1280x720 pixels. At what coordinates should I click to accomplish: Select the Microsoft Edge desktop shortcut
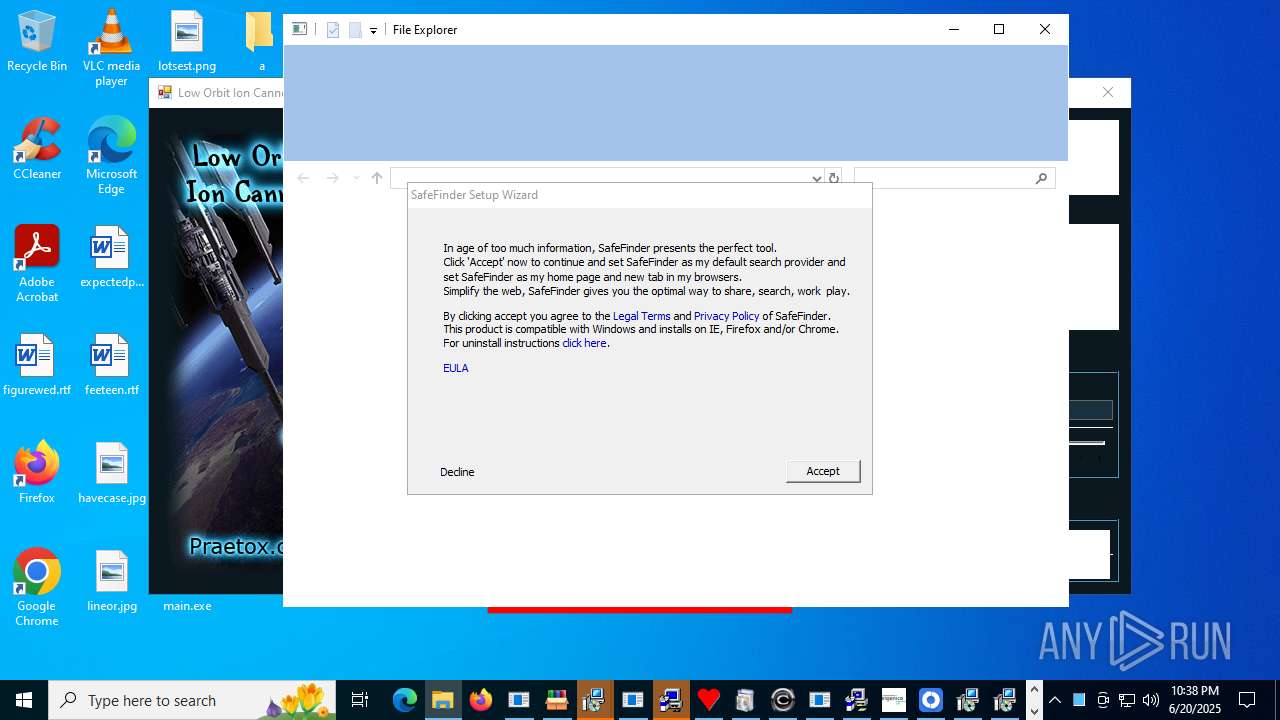click(111, 156)
